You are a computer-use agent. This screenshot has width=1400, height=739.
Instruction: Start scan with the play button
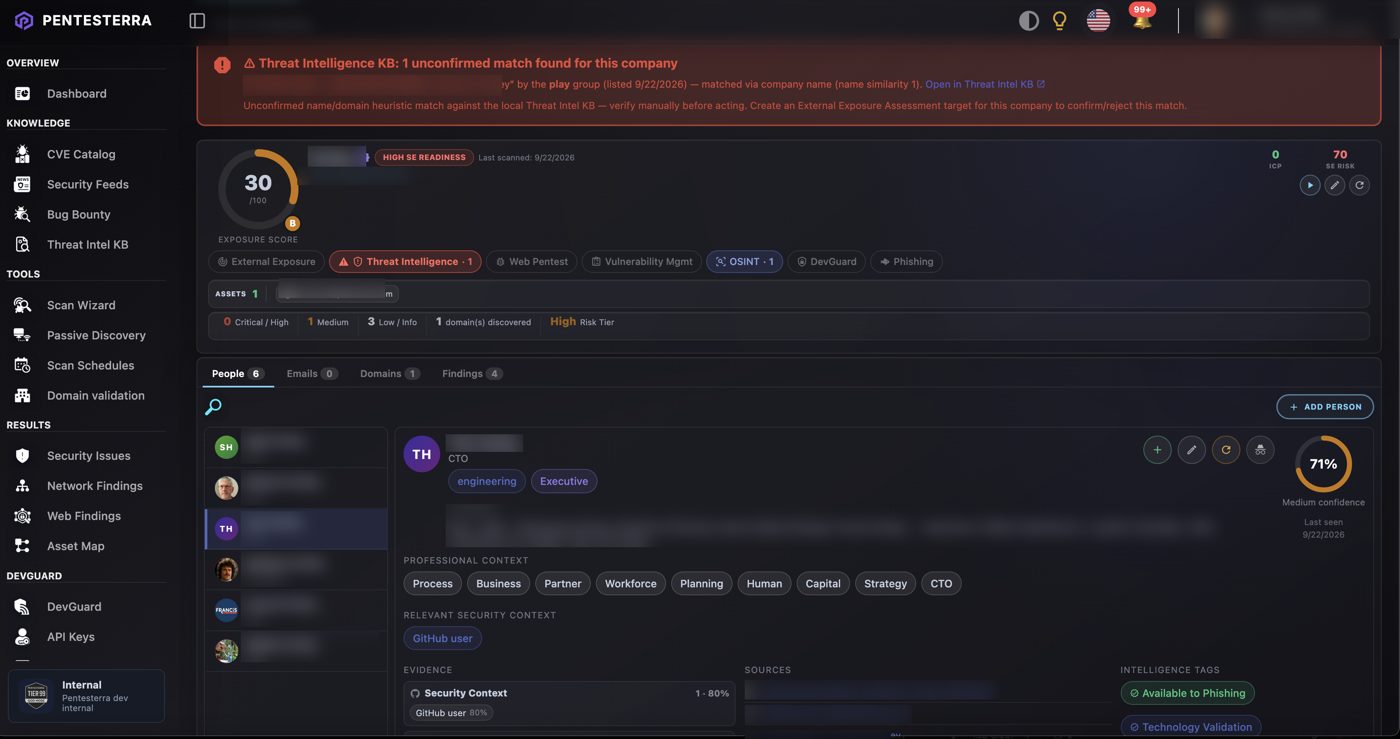tap(1309, 185)
